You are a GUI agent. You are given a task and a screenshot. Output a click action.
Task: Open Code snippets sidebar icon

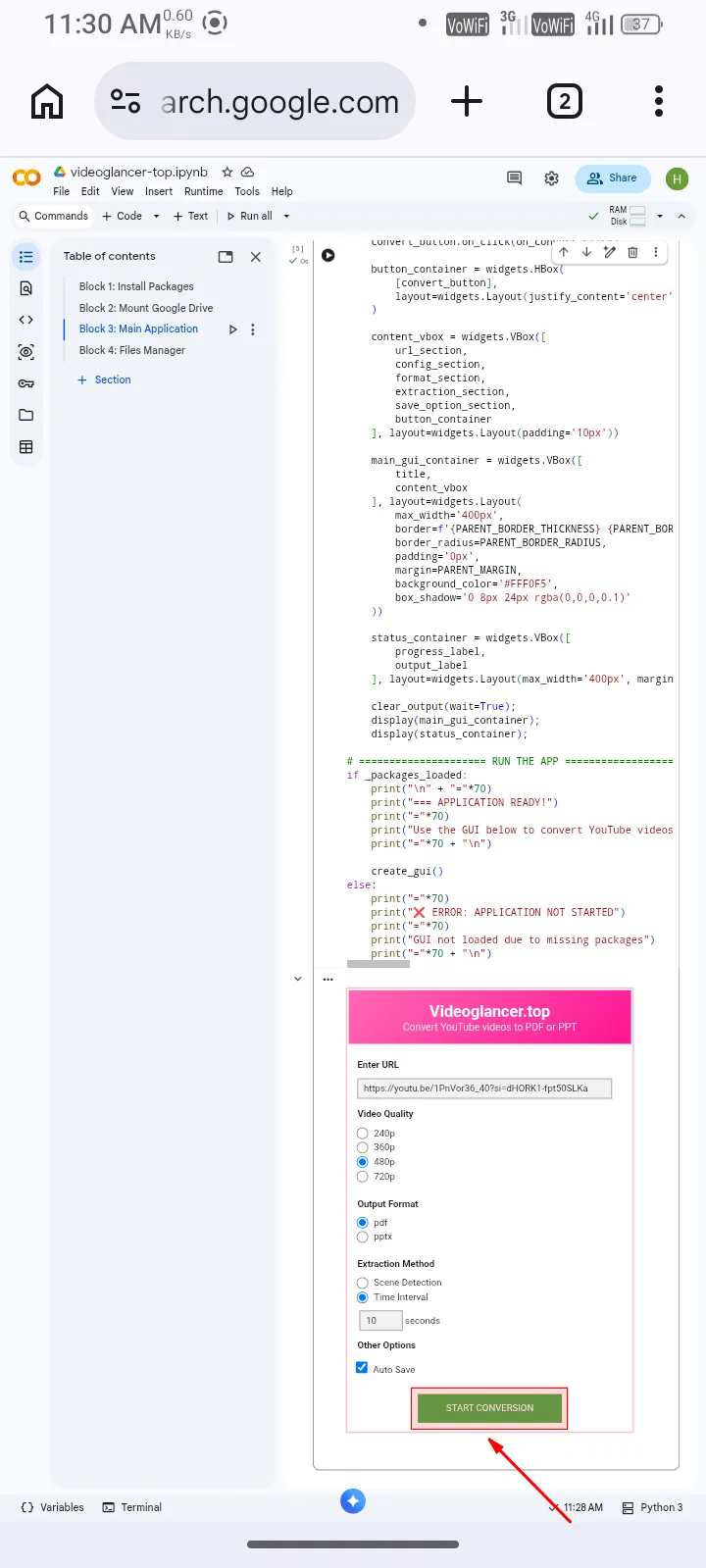pos(26,320)
